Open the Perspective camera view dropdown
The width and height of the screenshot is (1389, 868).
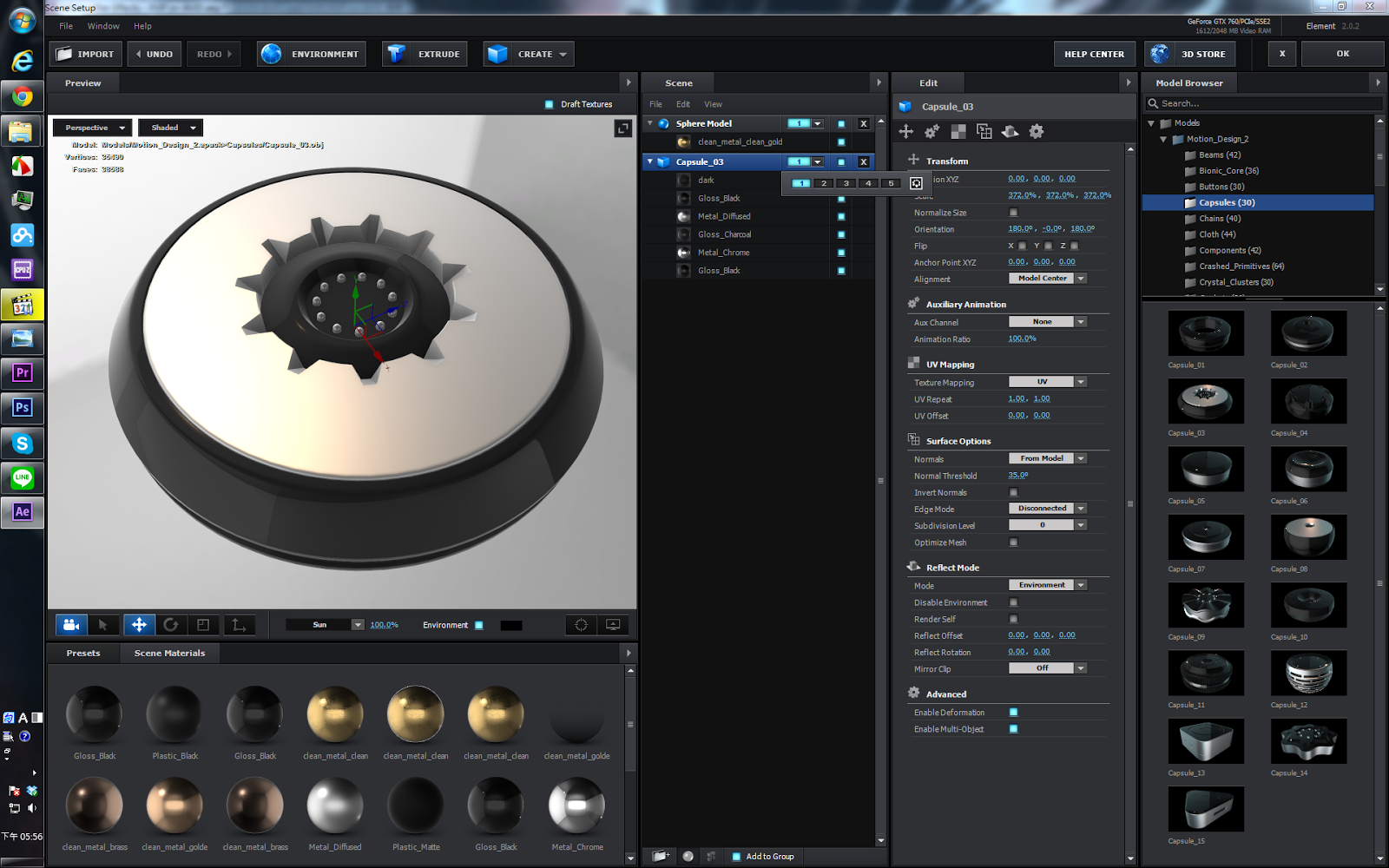pyautogui.click(x=93, y=128)
